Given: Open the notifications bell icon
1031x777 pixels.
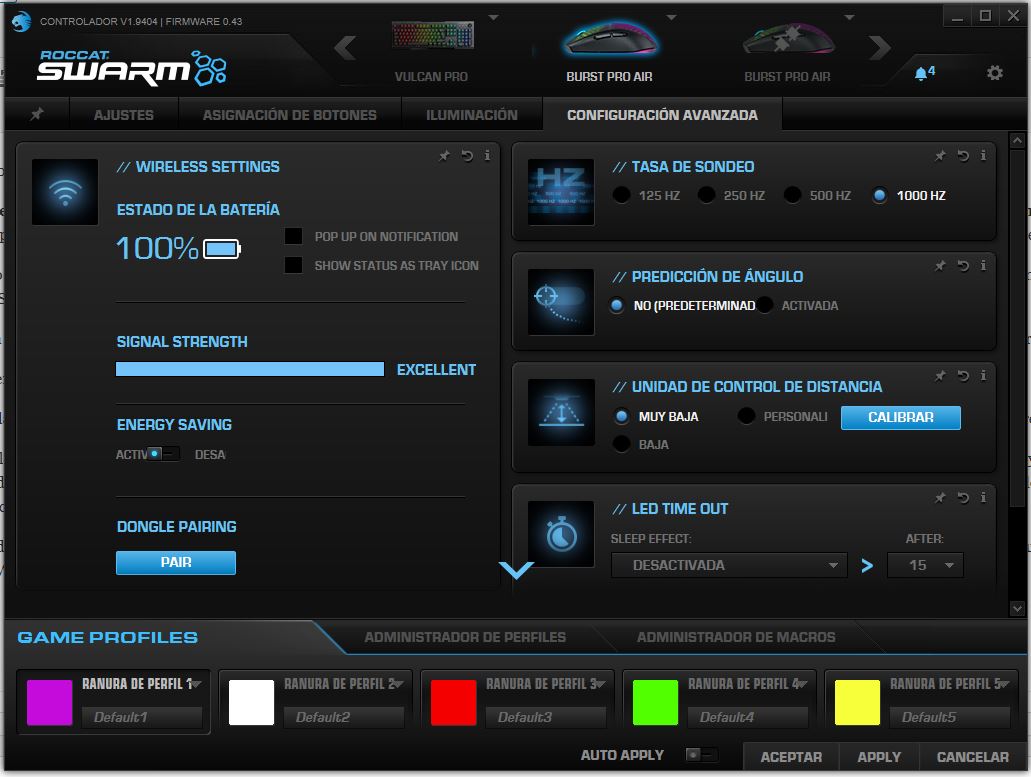Looking at the screenshot, I should 921,73.
